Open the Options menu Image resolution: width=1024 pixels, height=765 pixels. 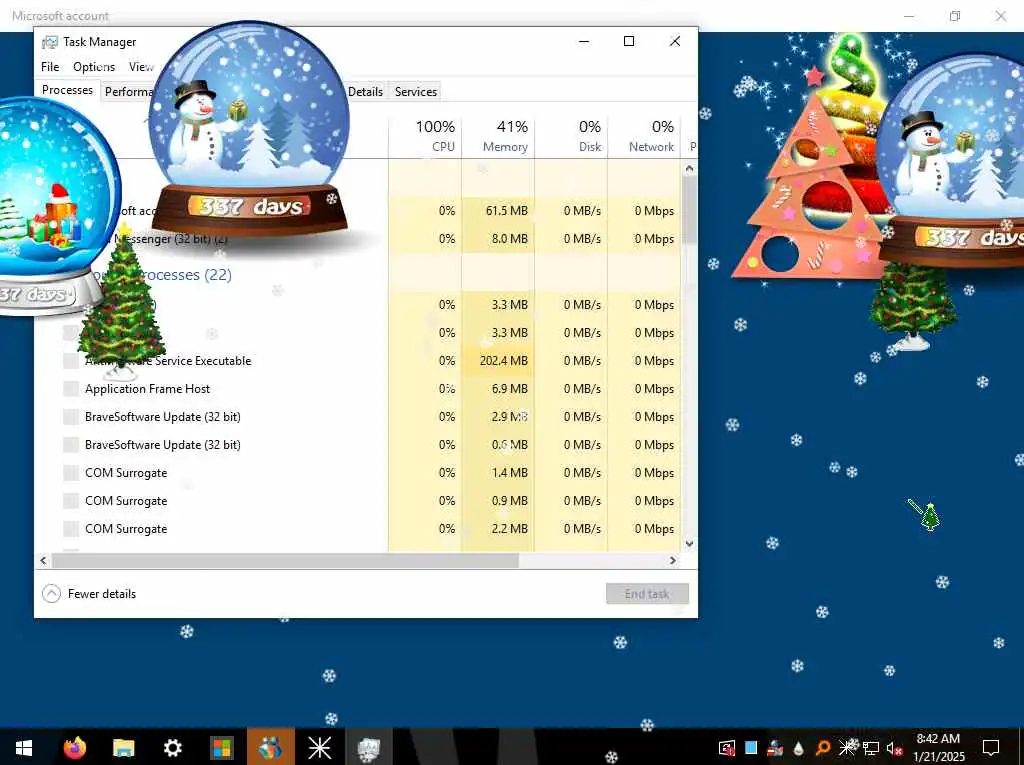tap(94, 67)
